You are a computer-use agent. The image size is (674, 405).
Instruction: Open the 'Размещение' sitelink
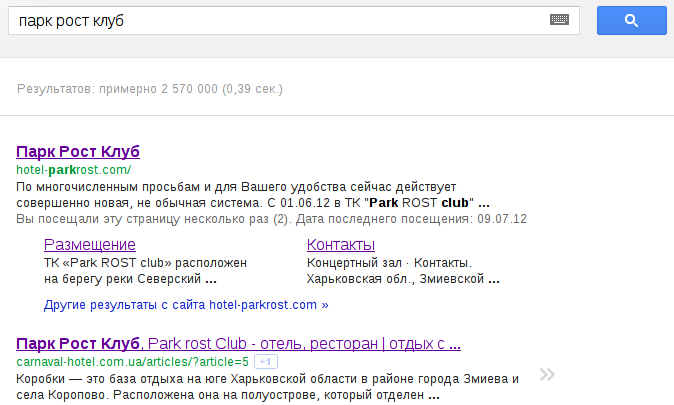tap(90, 244)
